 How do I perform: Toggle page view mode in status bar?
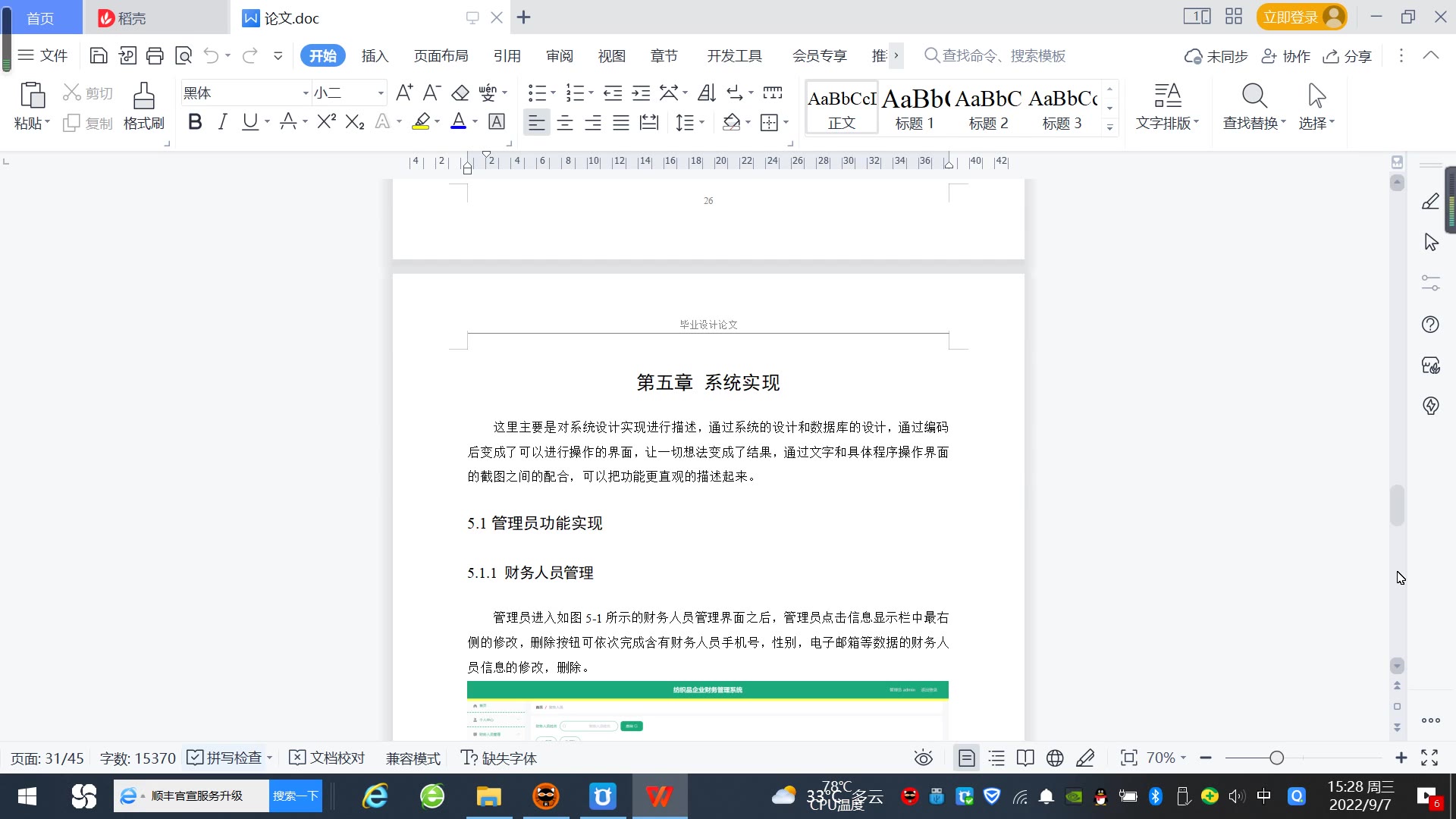(x=966, y=758)
